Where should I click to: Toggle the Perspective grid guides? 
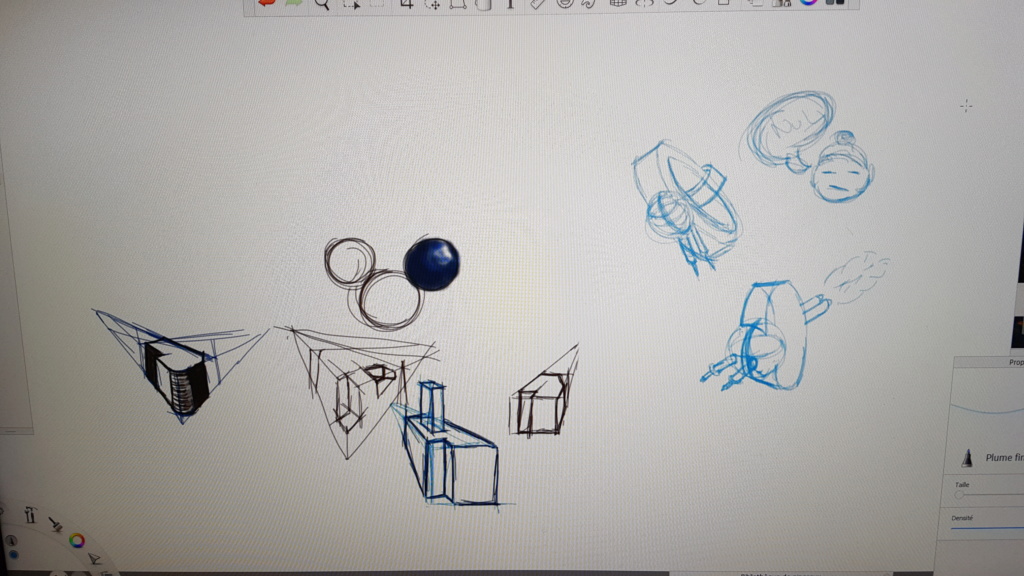618,3
